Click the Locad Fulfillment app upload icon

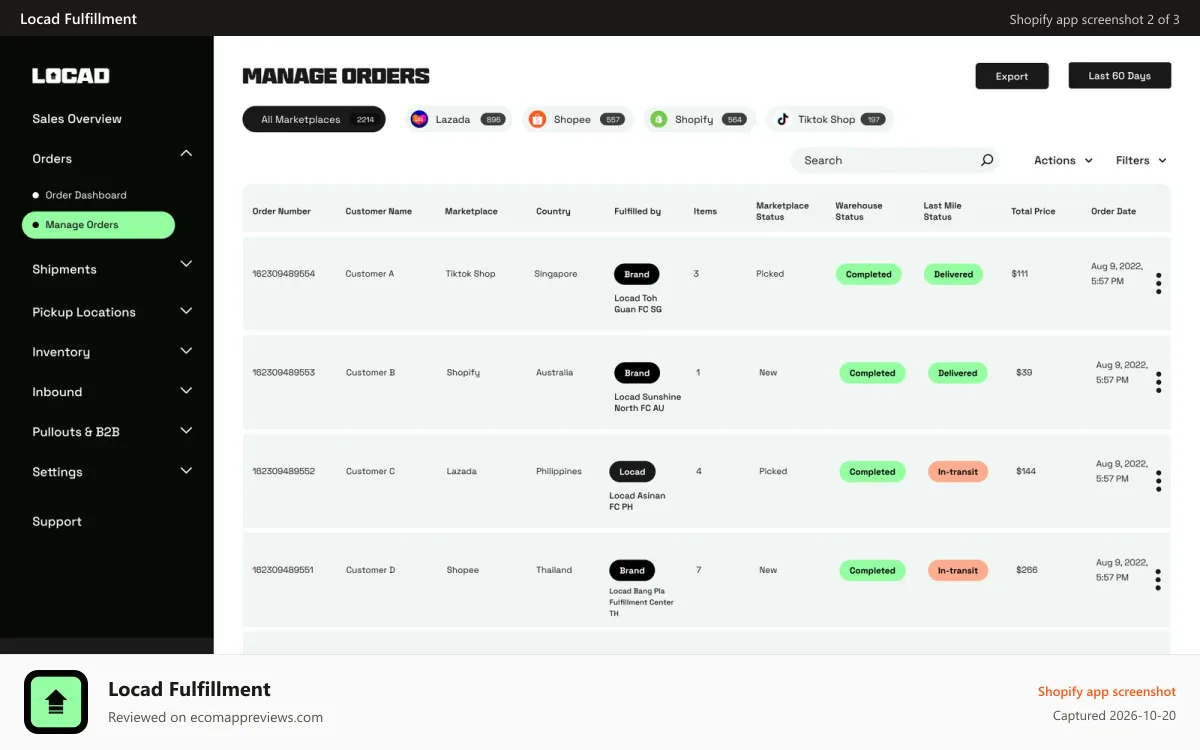[56, 702]
